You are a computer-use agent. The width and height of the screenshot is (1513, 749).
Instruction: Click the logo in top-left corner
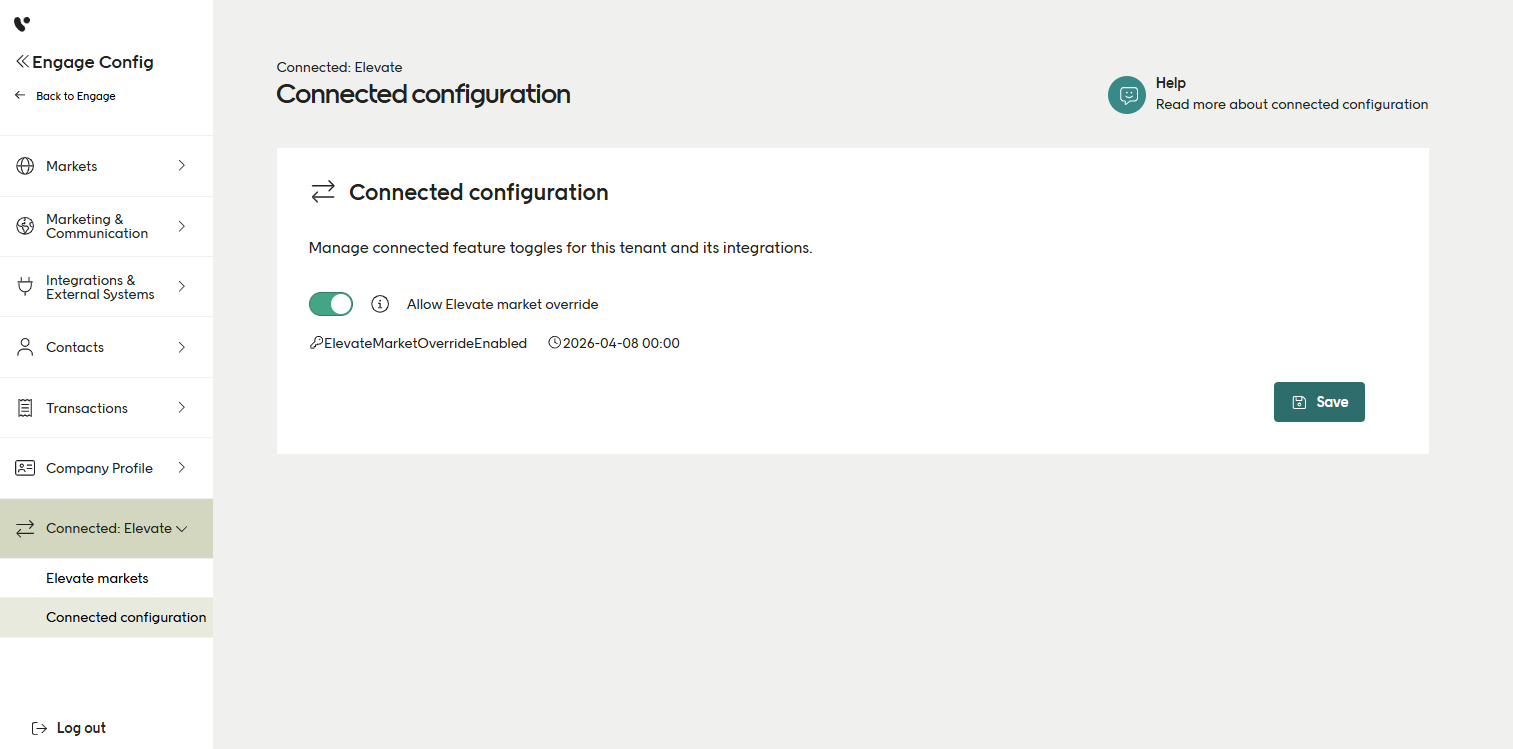22,23
